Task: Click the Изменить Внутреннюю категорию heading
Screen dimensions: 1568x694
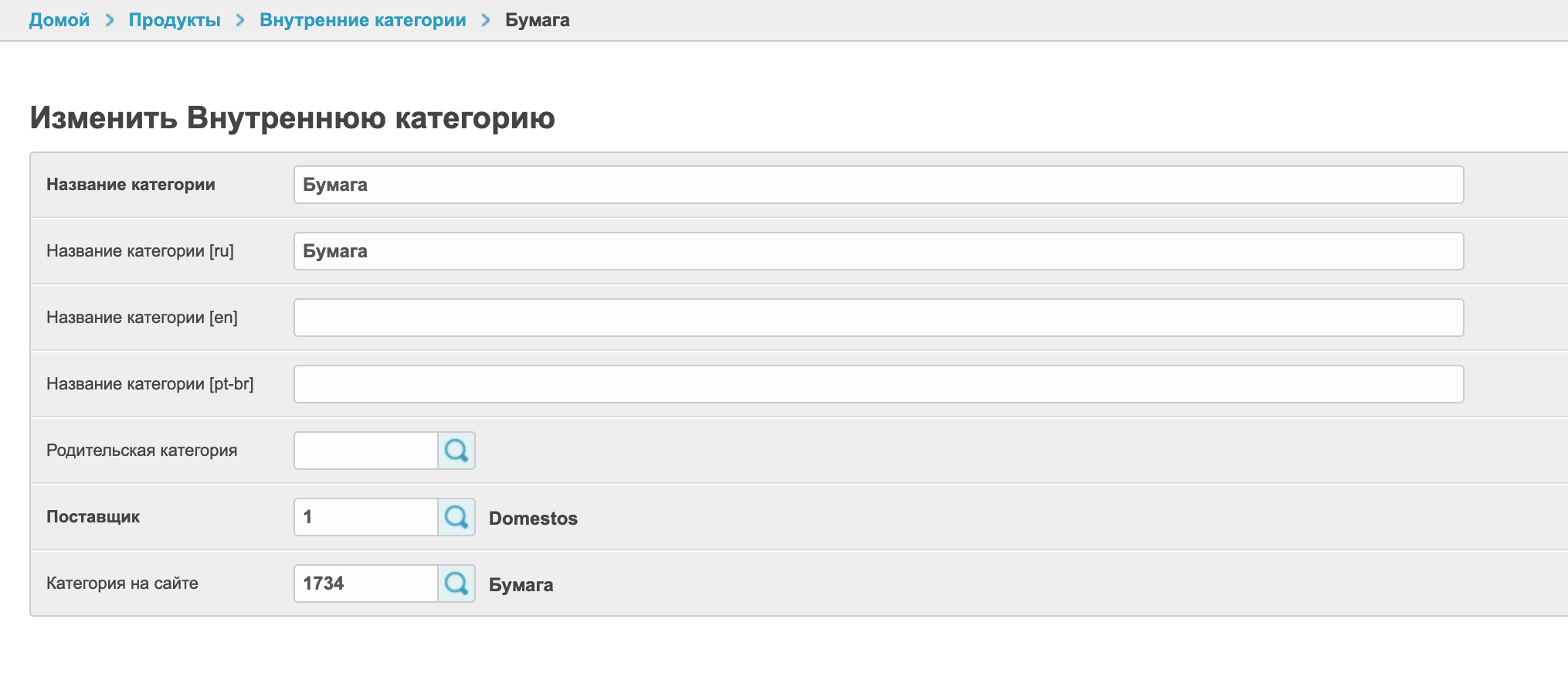Action: pos(292,118)
